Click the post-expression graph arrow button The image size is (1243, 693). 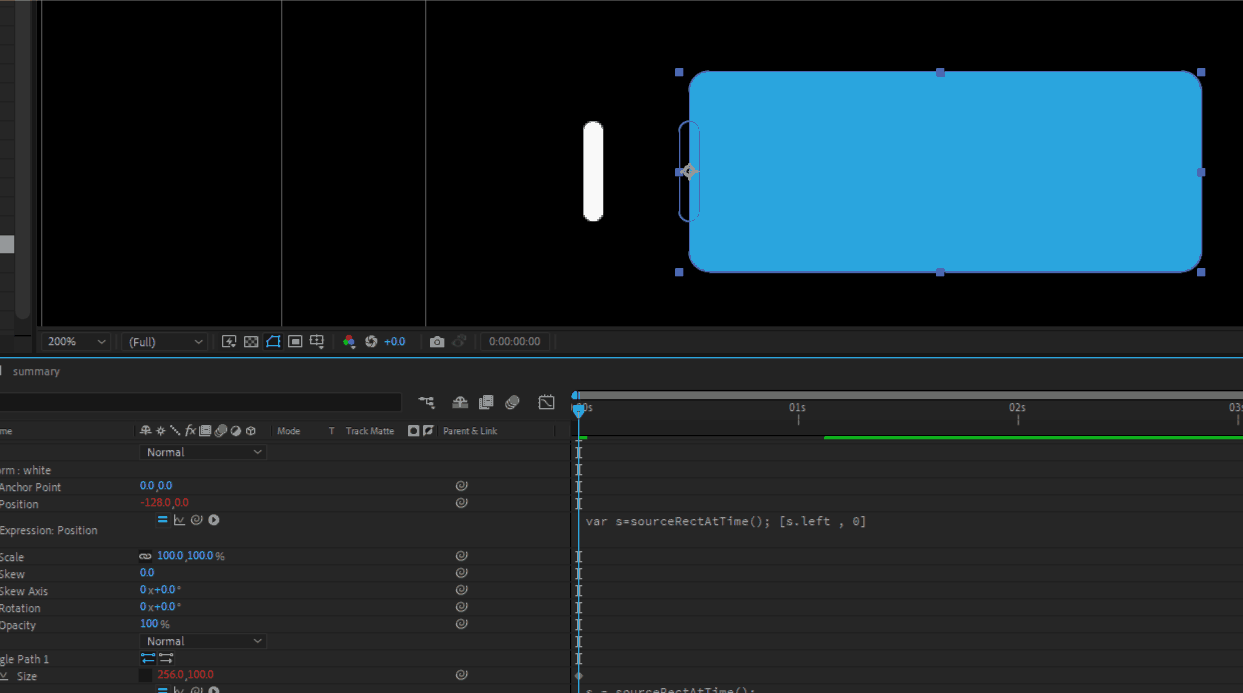212,519
